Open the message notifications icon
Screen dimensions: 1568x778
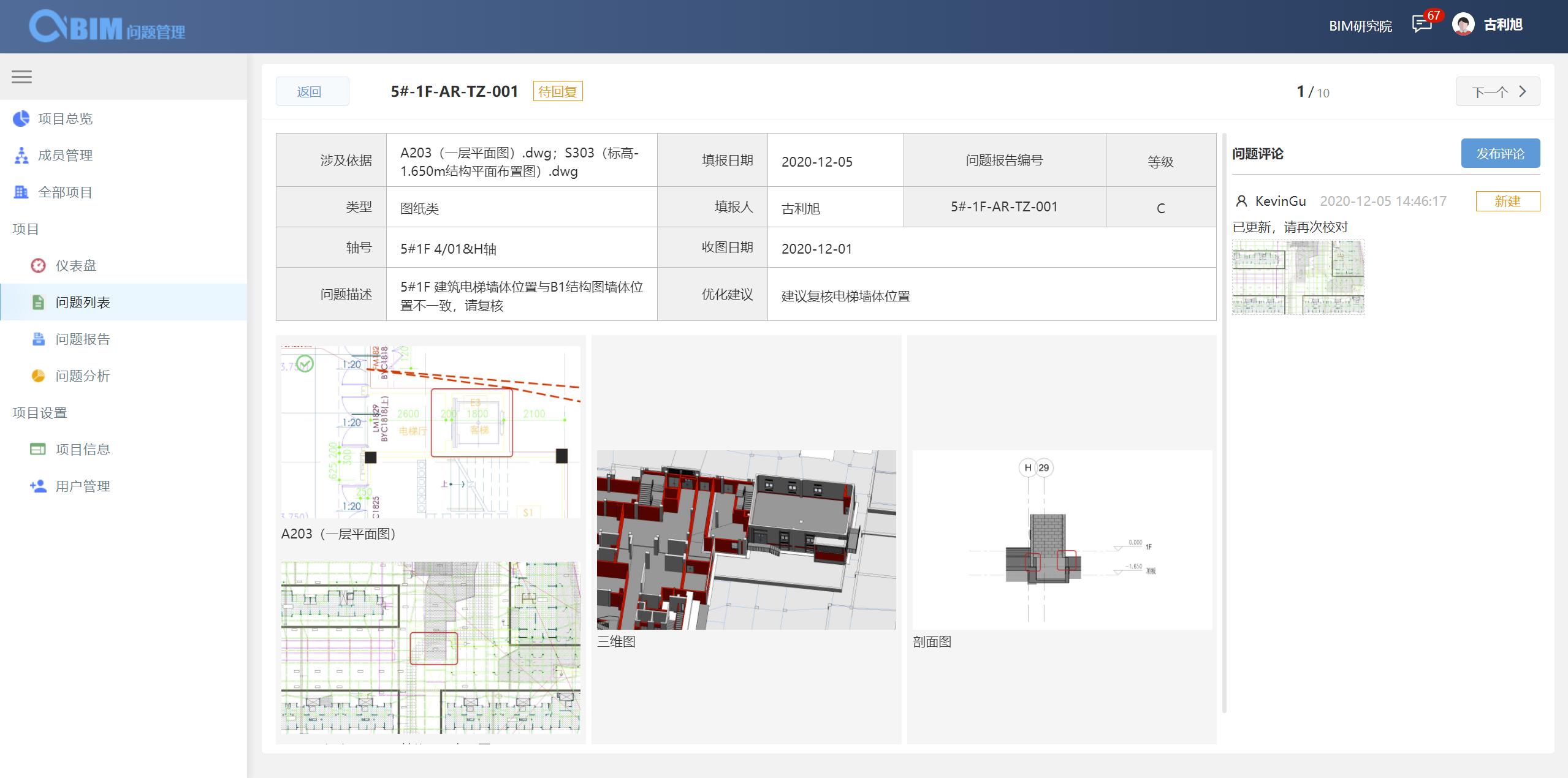[1422, 25]
